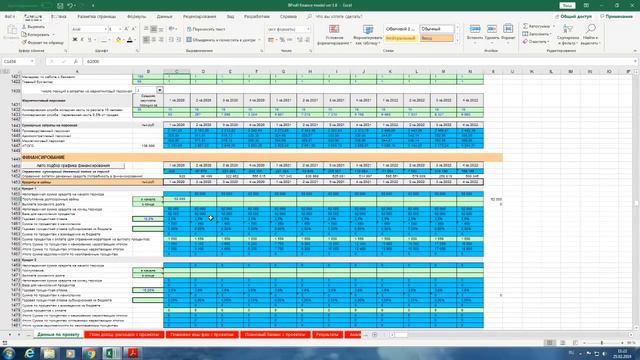Click the decrease decimal icon

point(307,40)
